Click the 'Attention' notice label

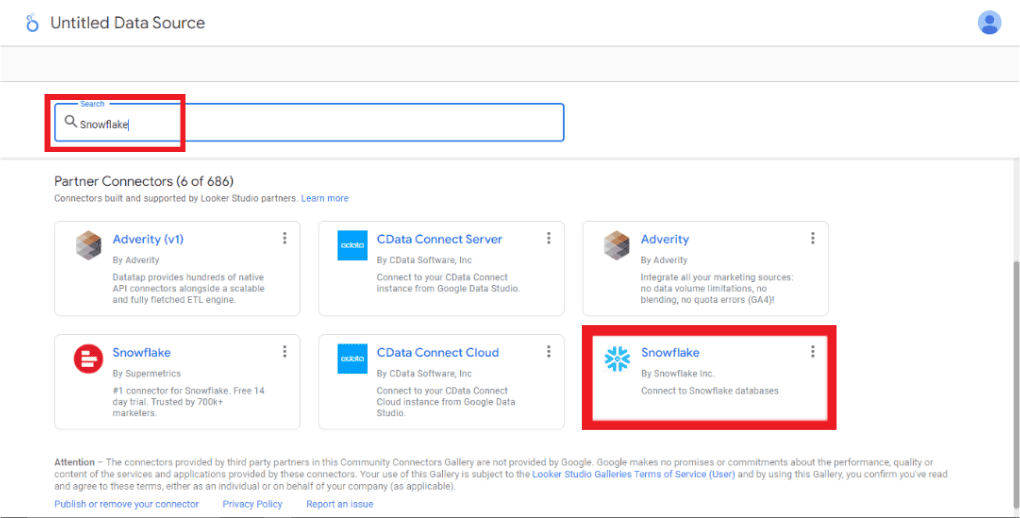point(74,462)
